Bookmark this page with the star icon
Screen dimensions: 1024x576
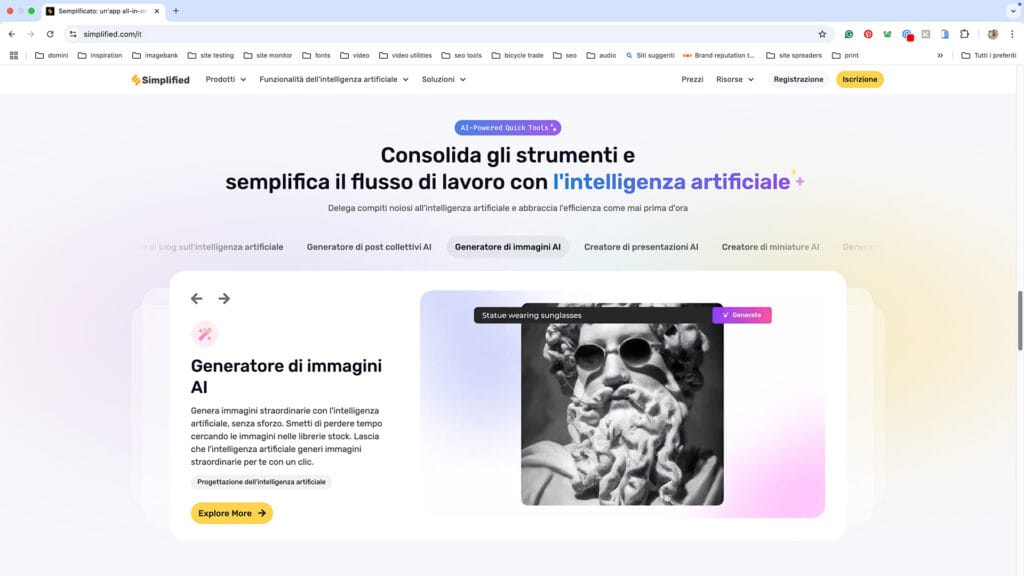(x=822, y=34)
